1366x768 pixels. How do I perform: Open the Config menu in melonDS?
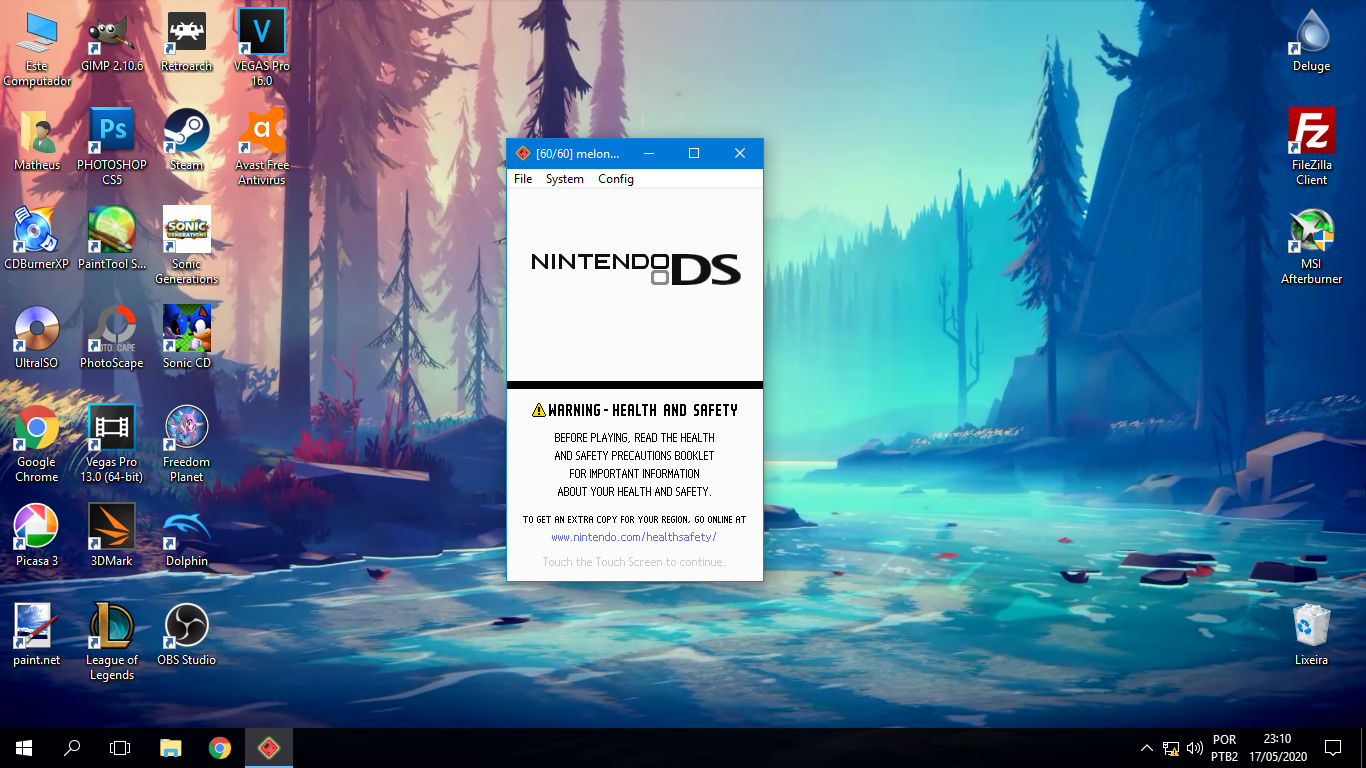point(615,179)
